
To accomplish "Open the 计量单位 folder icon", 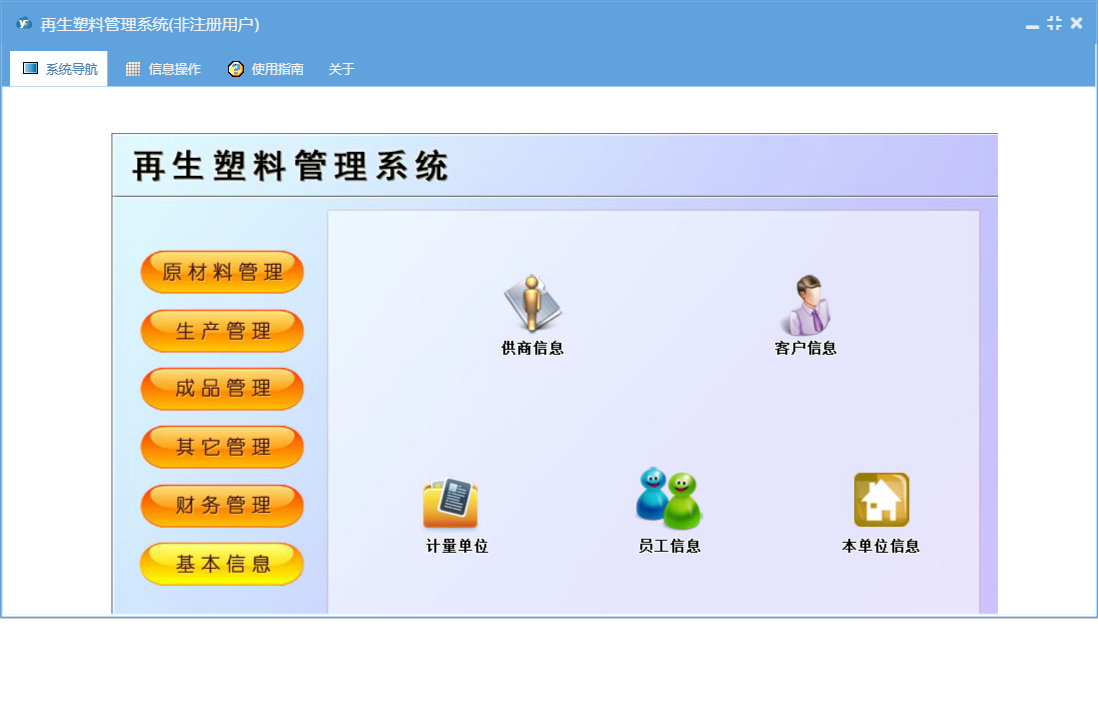I will (x=451, y=503).
